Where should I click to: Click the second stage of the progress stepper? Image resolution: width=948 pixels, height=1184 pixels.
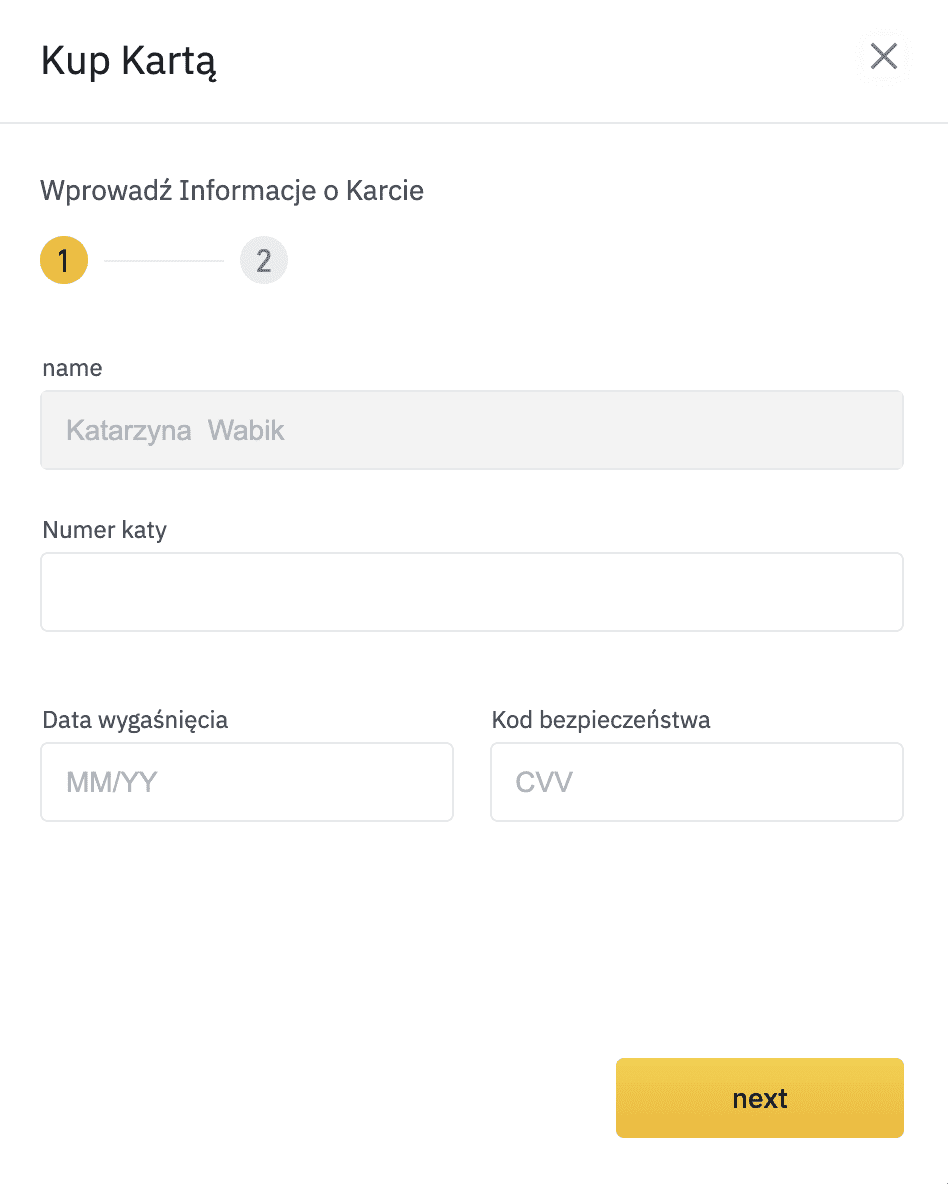(x=263, y=259)
